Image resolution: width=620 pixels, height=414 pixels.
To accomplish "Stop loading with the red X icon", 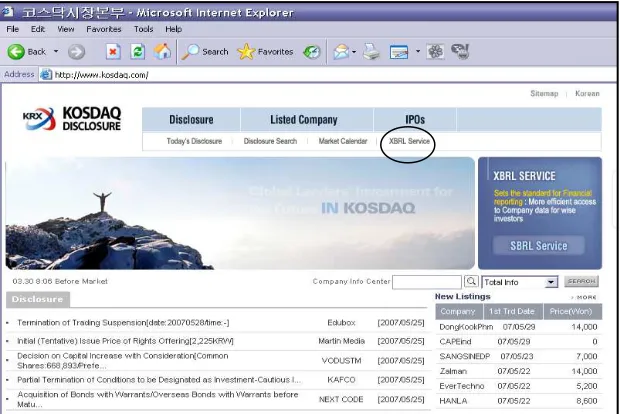I will pyautogui.click(x=113, y=52).
